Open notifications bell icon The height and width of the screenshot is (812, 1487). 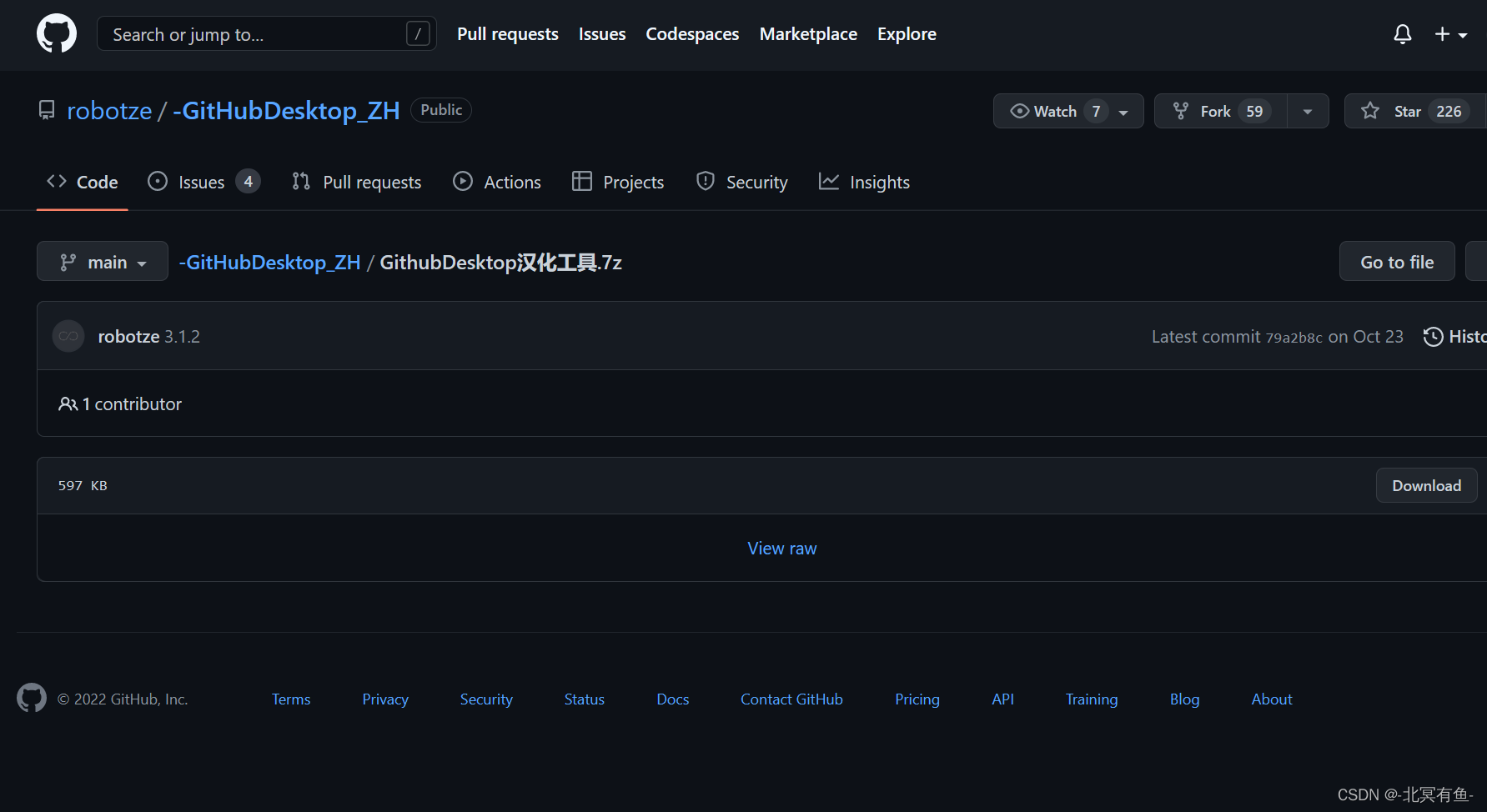click(1403, 34)
